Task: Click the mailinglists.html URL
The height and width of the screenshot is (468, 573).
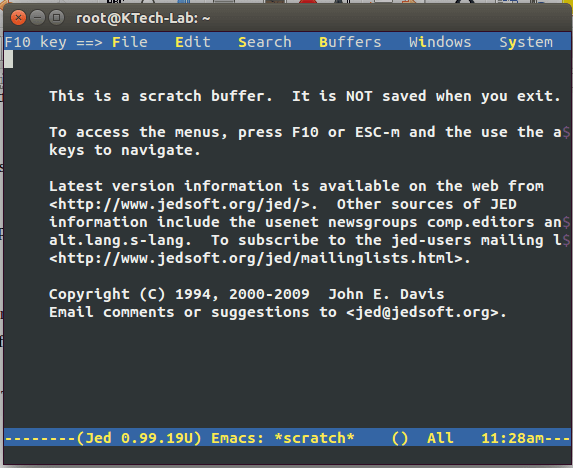Action: 260,258
